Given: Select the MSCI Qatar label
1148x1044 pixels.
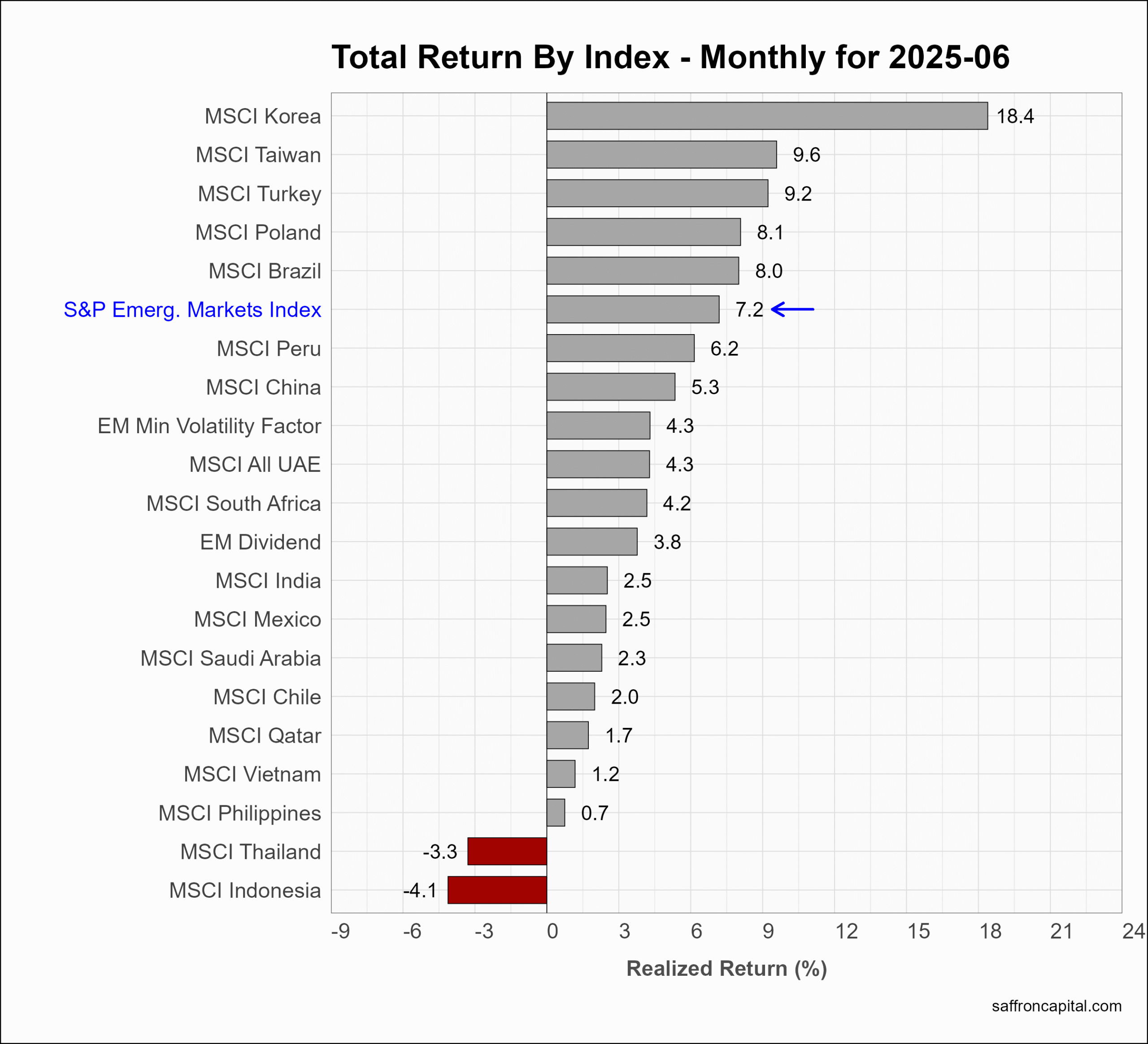Looking at the screenshot, I should pos(265,736).
